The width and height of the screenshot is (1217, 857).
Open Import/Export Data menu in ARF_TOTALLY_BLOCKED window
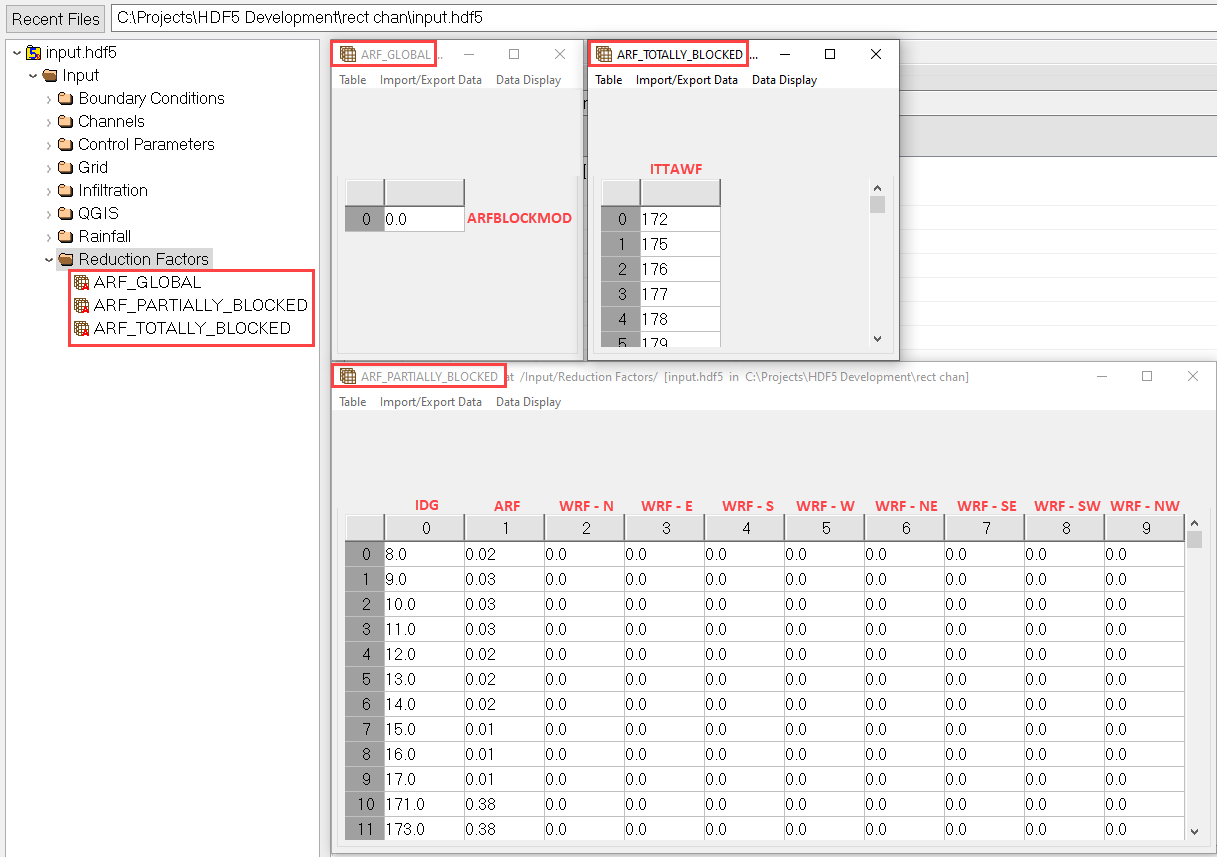click(686, 80)
